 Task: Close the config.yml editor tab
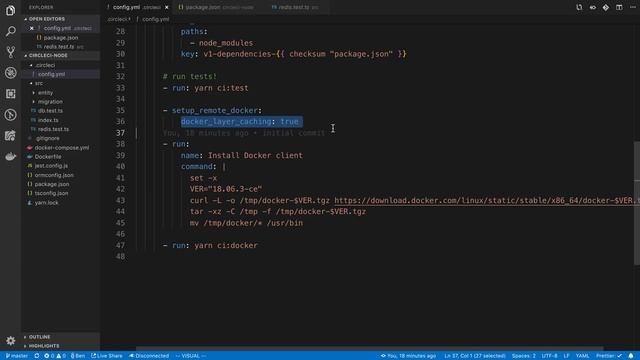click(167, 7)
